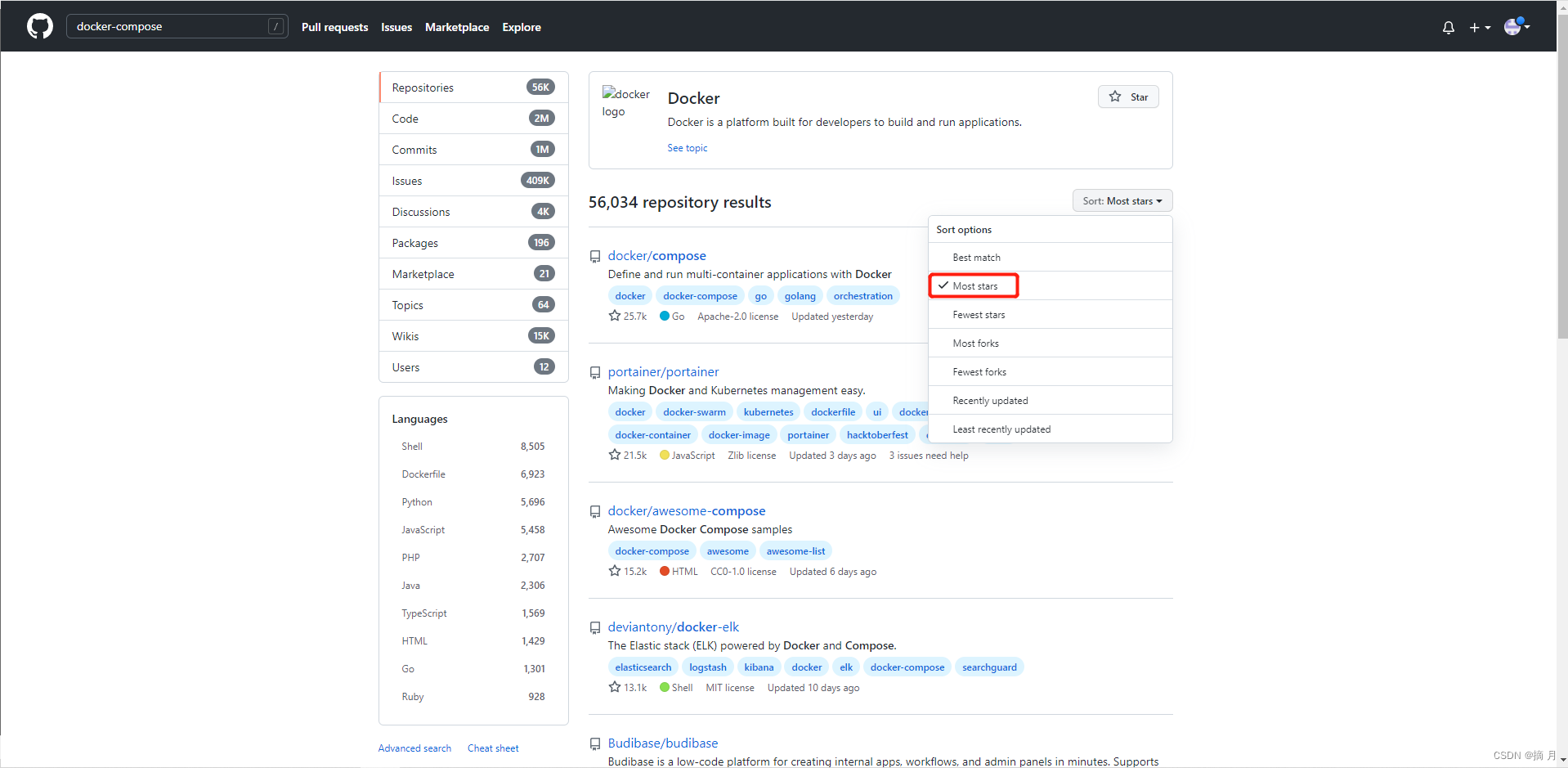Click the repo icon beside docker/compose

[595, 257]
